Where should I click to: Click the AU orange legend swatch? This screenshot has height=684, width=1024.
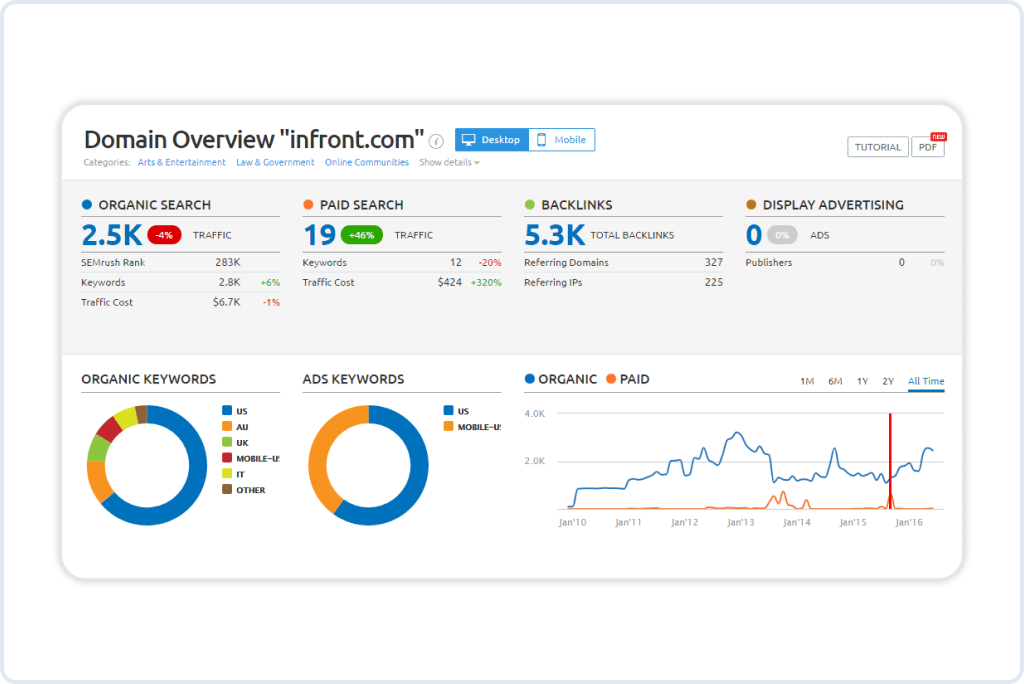(x=227, y=426)
